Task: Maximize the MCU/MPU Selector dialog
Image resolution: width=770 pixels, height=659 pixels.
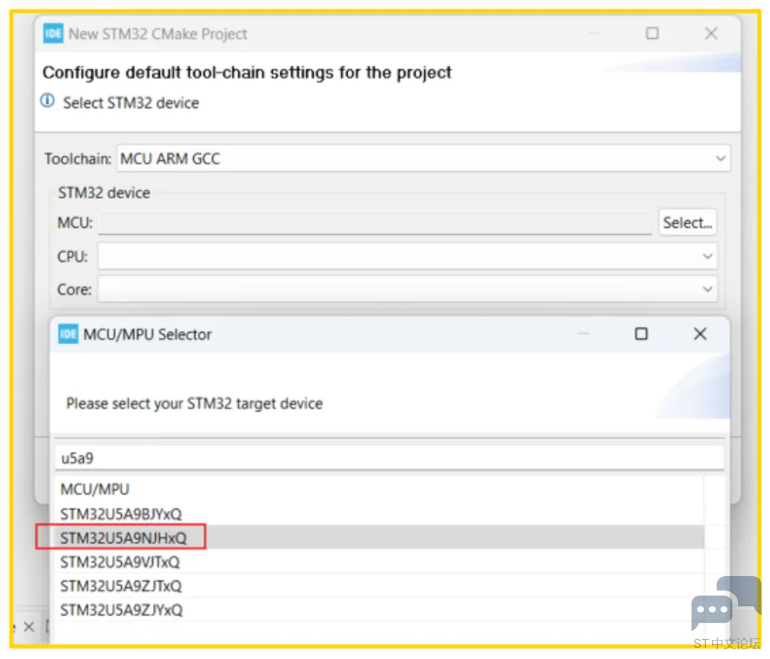Action: pyautogui.click(x=641, y=334)
